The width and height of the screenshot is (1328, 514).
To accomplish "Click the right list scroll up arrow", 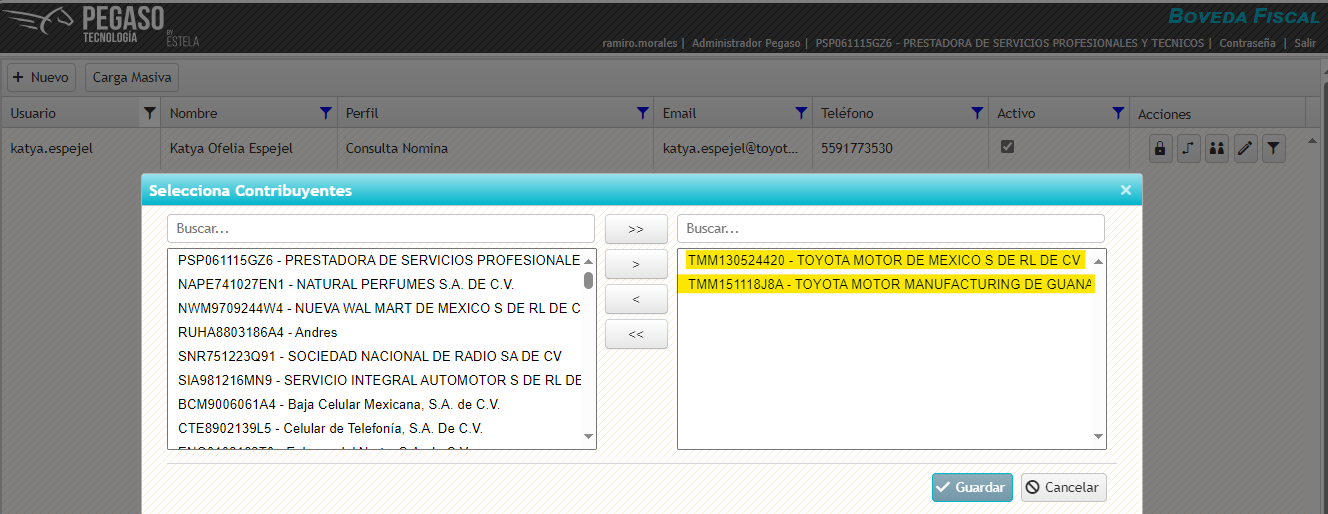I will click(1098, 261).
